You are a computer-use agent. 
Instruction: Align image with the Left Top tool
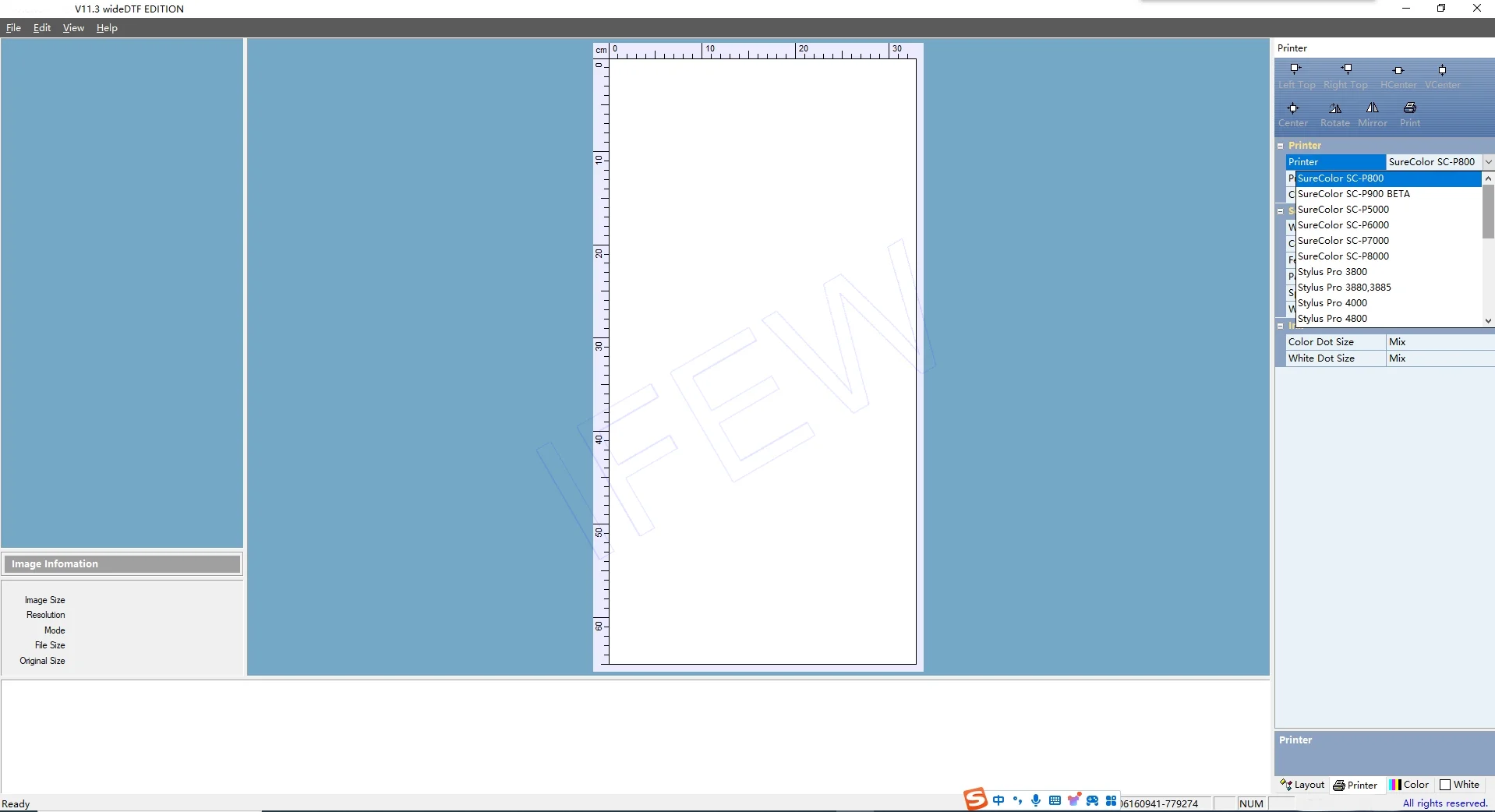(1296, 76)
